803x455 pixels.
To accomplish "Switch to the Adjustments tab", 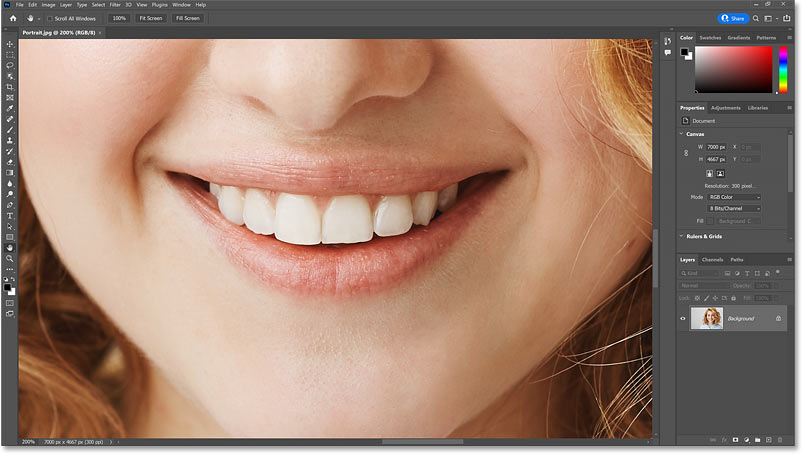I will (726, 108).
